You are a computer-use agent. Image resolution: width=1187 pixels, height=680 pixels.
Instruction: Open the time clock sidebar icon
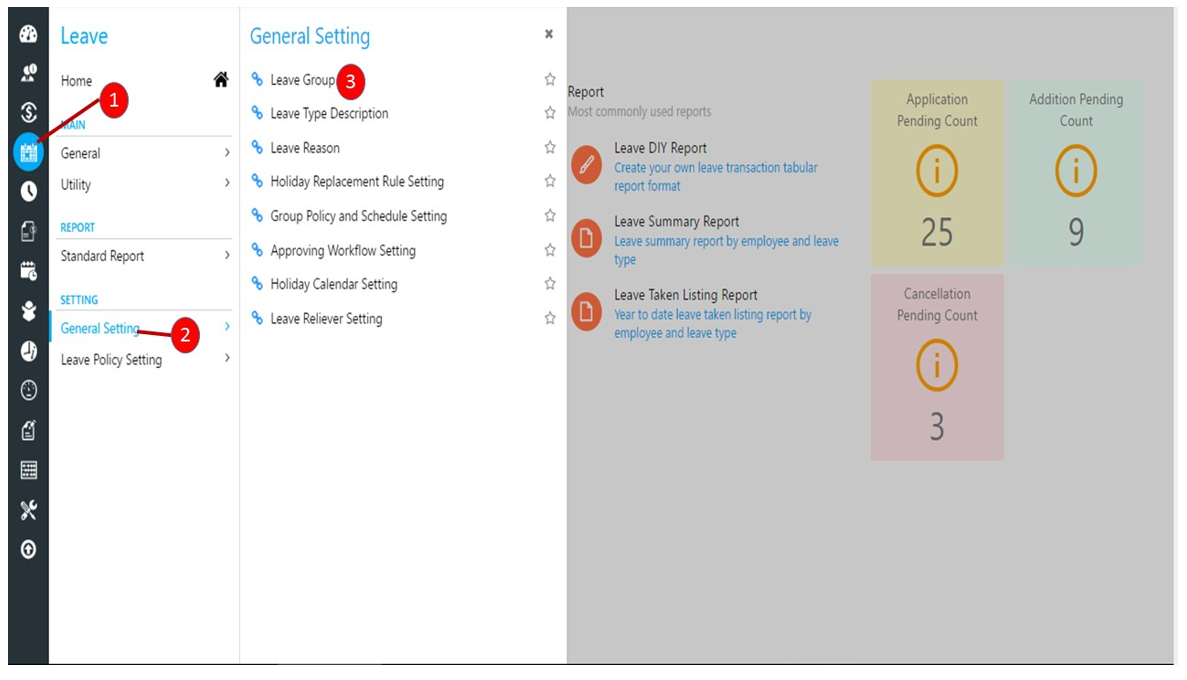(x=28, y=192)
